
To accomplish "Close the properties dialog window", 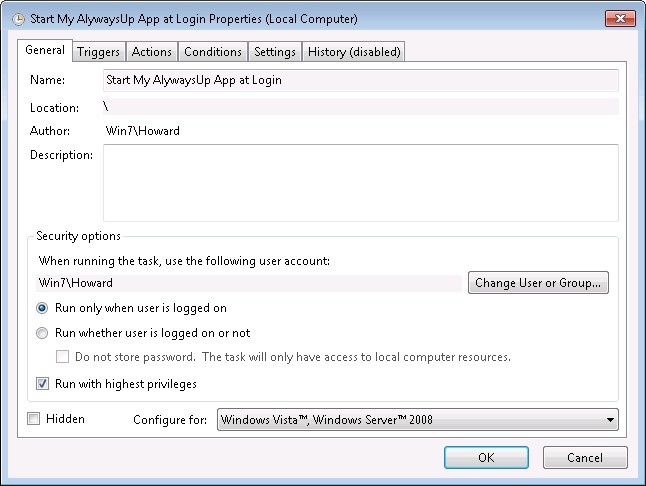I will click(620, 19).
